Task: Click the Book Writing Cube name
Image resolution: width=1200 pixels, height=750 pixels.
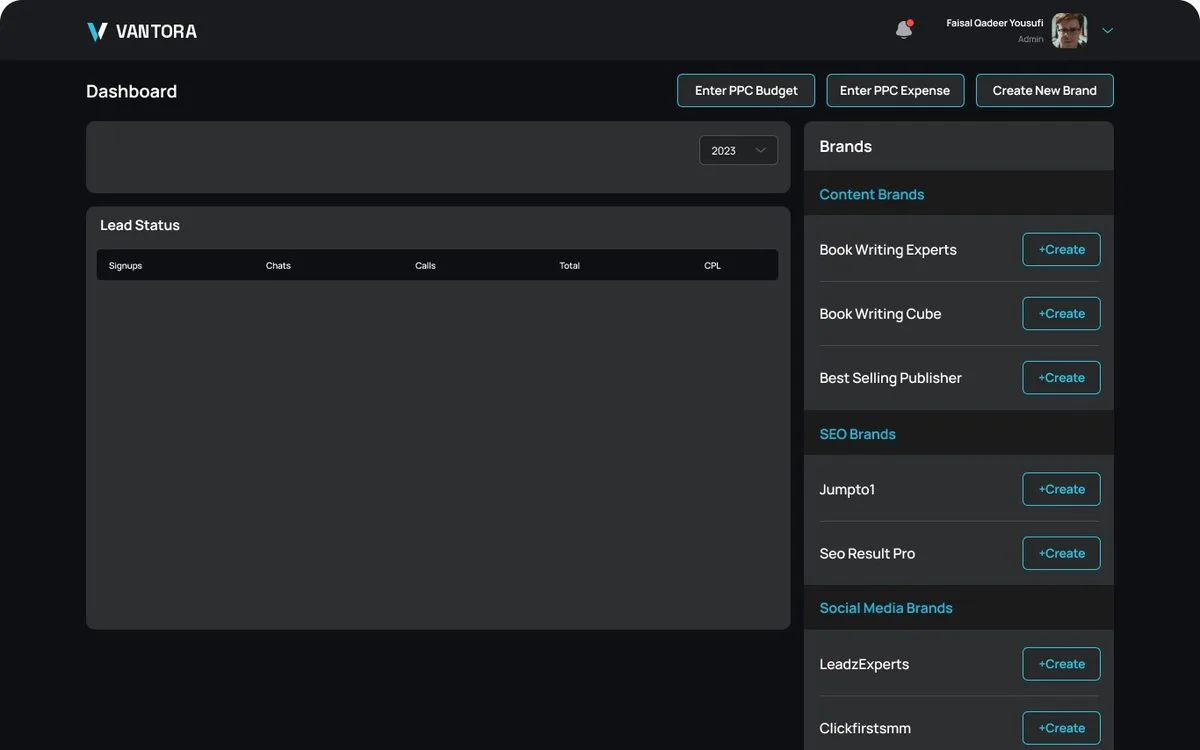Action: pyautogui.click(x=880, y=314)
